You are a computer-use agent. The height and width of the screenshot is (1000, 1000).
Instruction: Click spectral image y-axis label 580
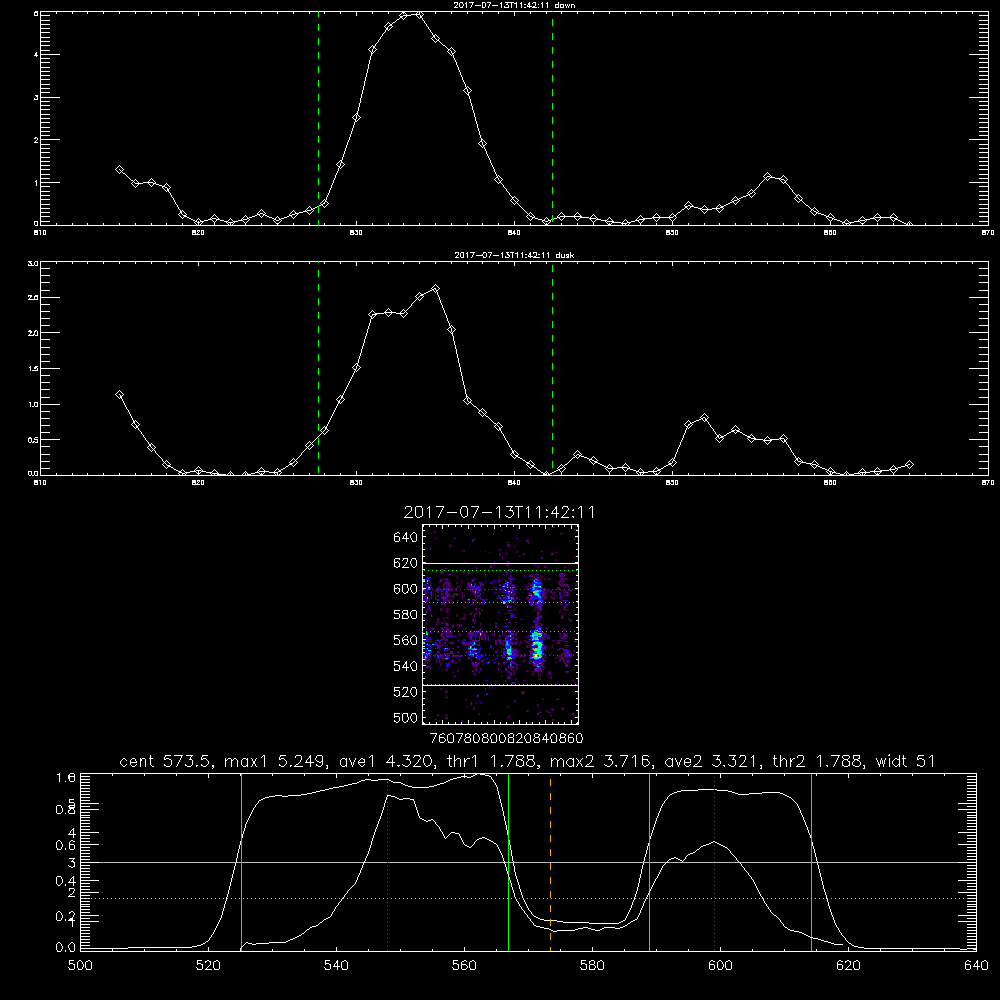406,615
